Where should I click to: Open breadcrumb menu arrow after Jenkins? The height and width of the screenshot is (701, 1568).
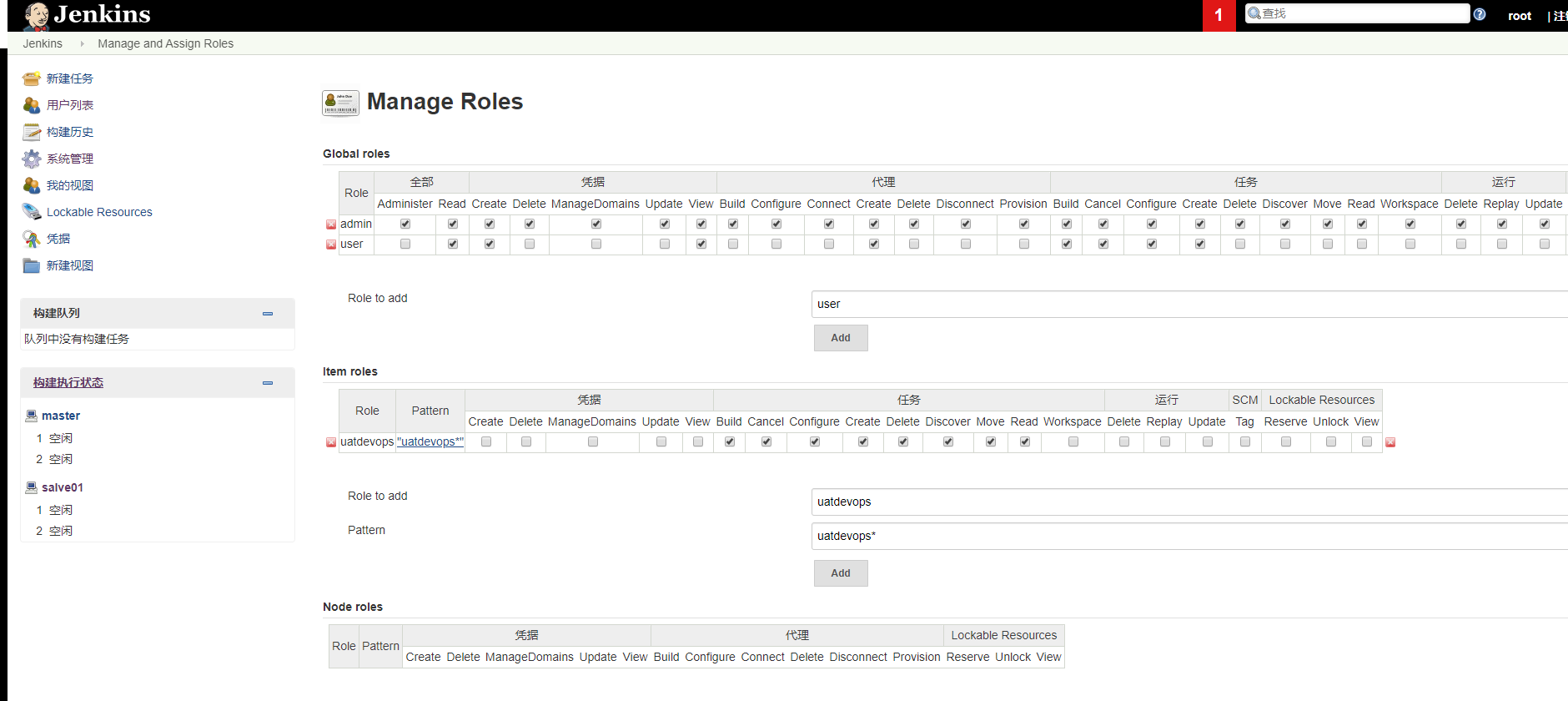82,44
